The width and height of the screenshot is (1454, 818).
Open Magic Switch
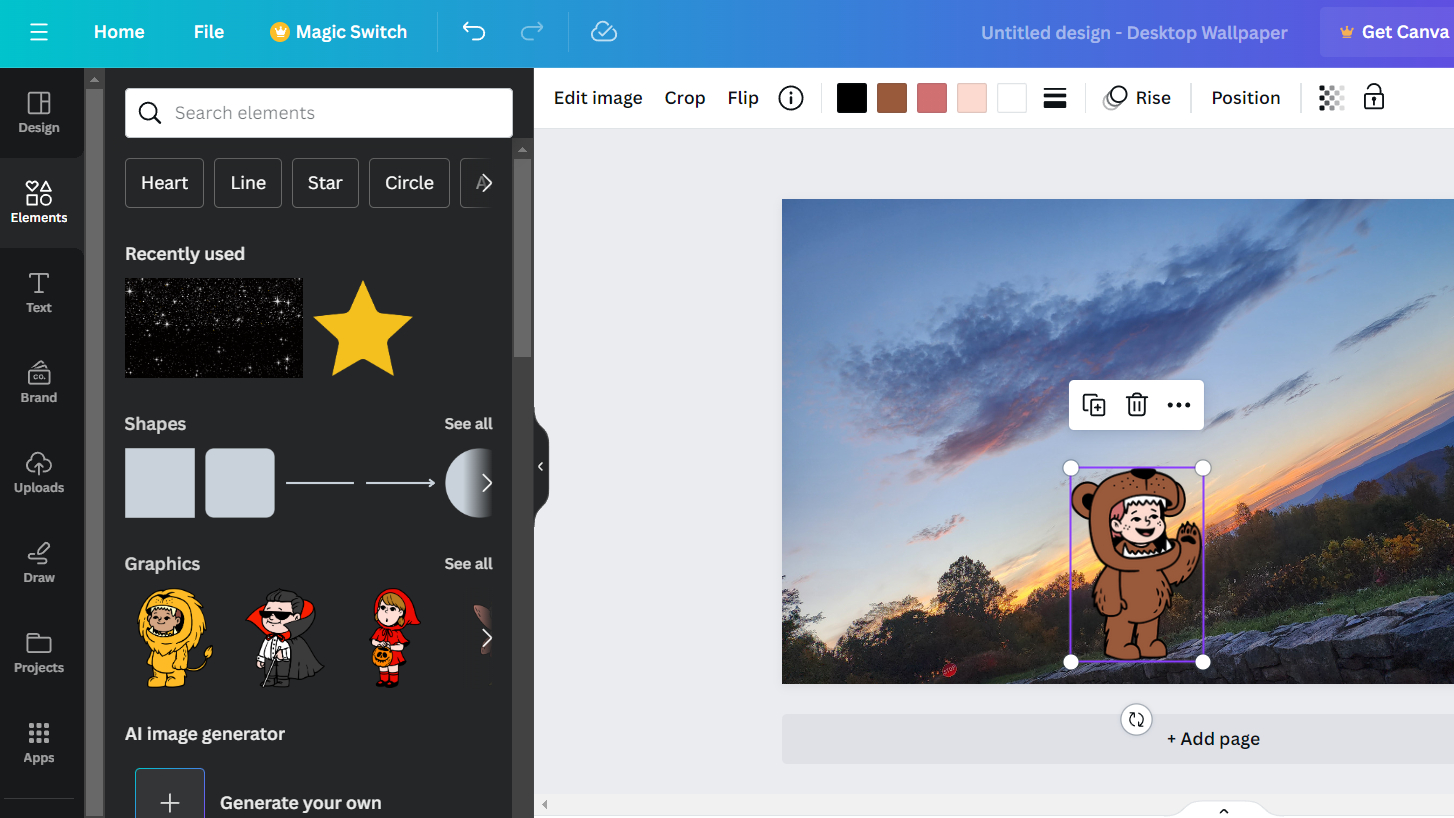tap(339, 32)
